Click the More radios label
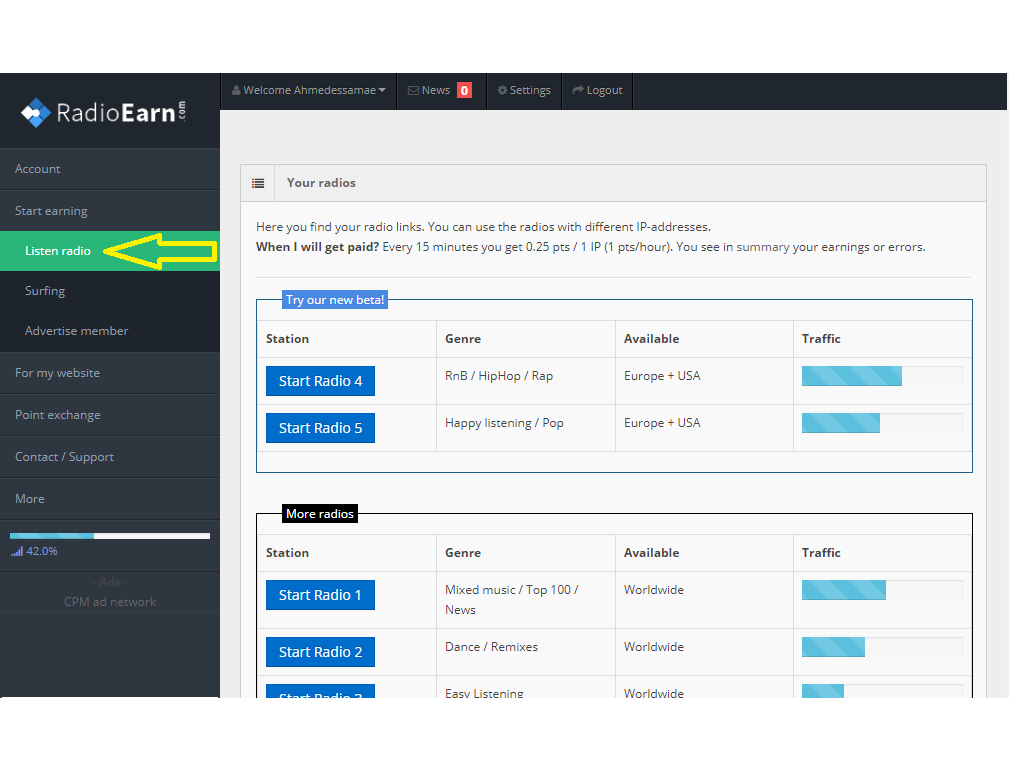The height and width of the screenshot is (768, 1024). tap(320, 514)
